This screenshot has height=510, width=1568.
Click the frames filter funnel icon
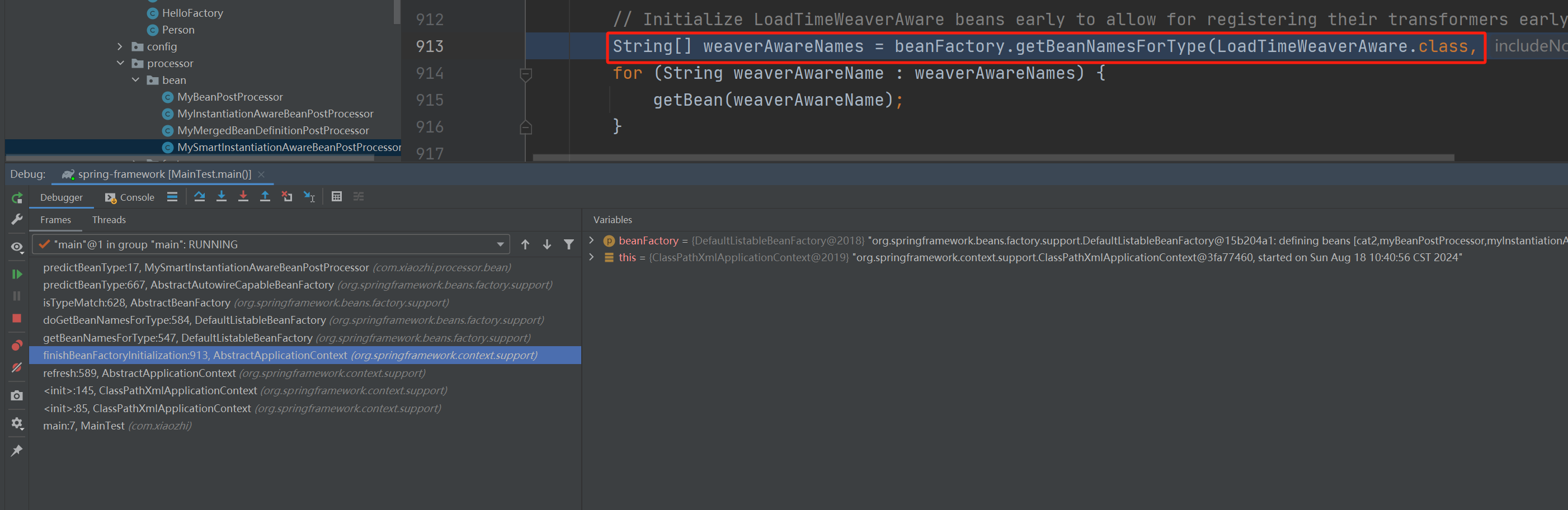tap(569, 244)
